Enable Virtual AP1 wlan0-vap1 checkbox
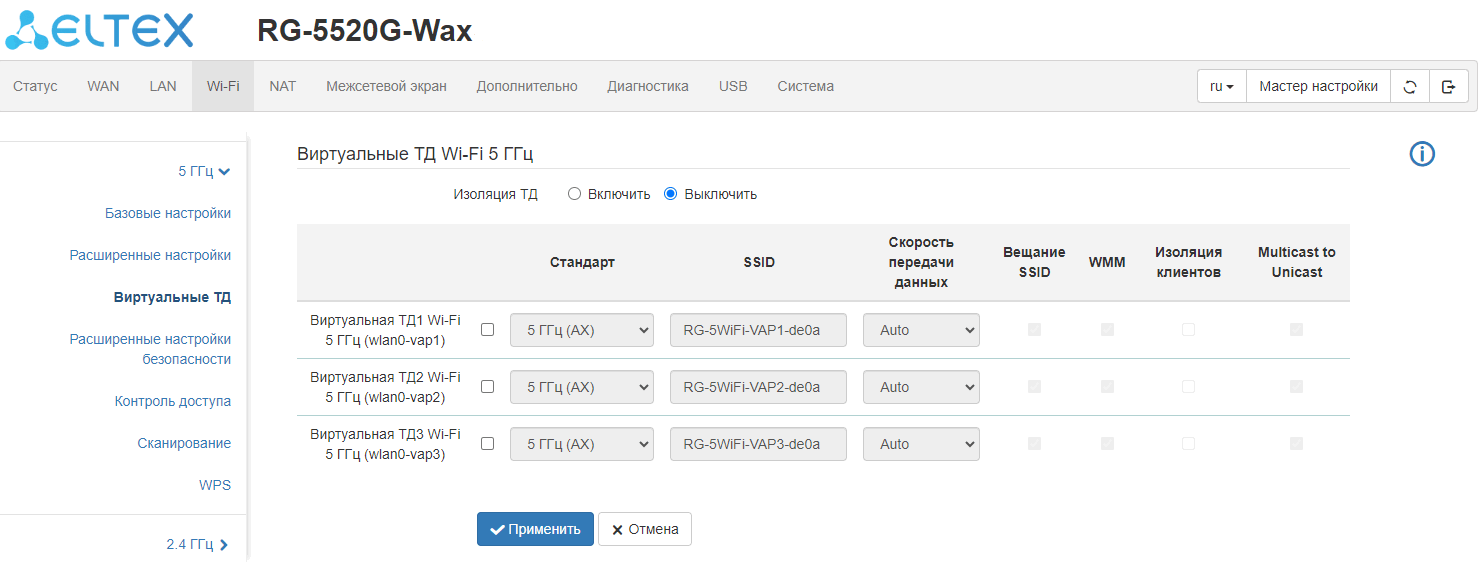 pos(487,330)
